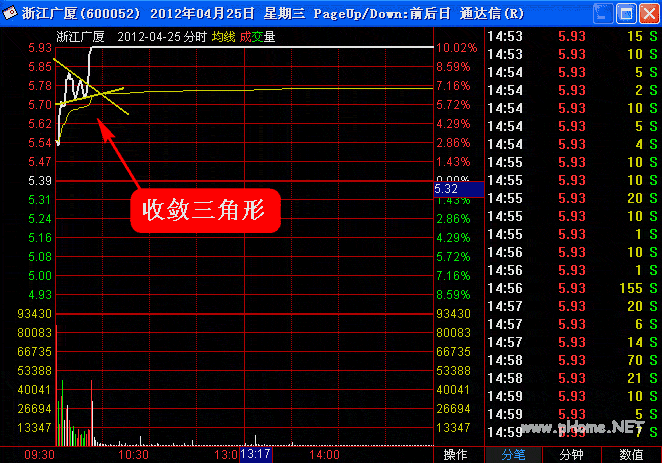Click the 5.78 price axis label

(40, 86)
